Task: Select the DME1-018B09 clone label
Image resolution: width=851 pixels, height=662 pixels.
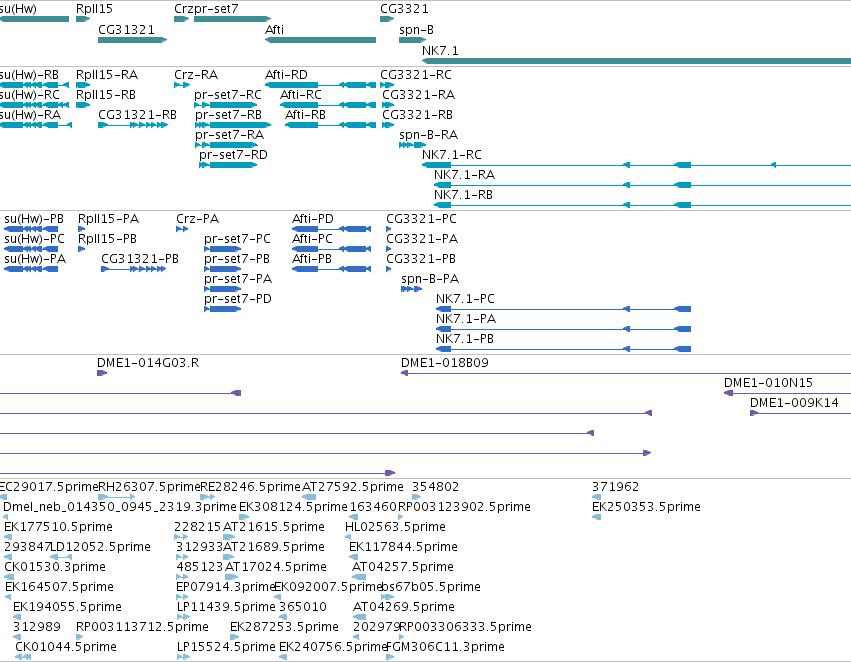Action: pyautogui.click(x=445, y=363)
